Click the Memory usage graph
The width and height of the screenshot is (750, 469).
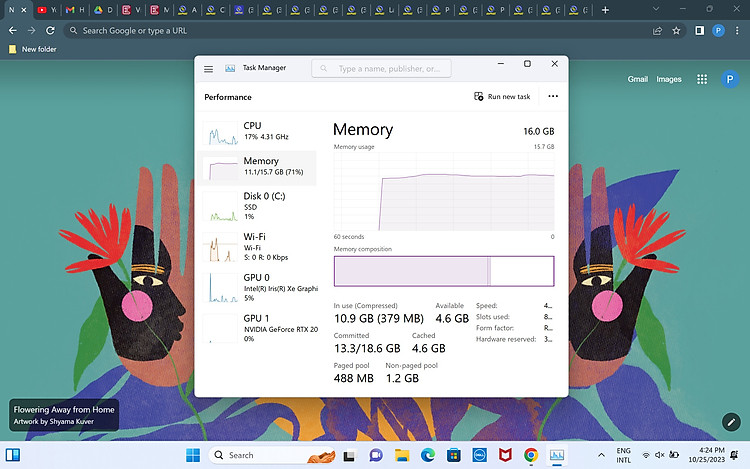[444, 192]
